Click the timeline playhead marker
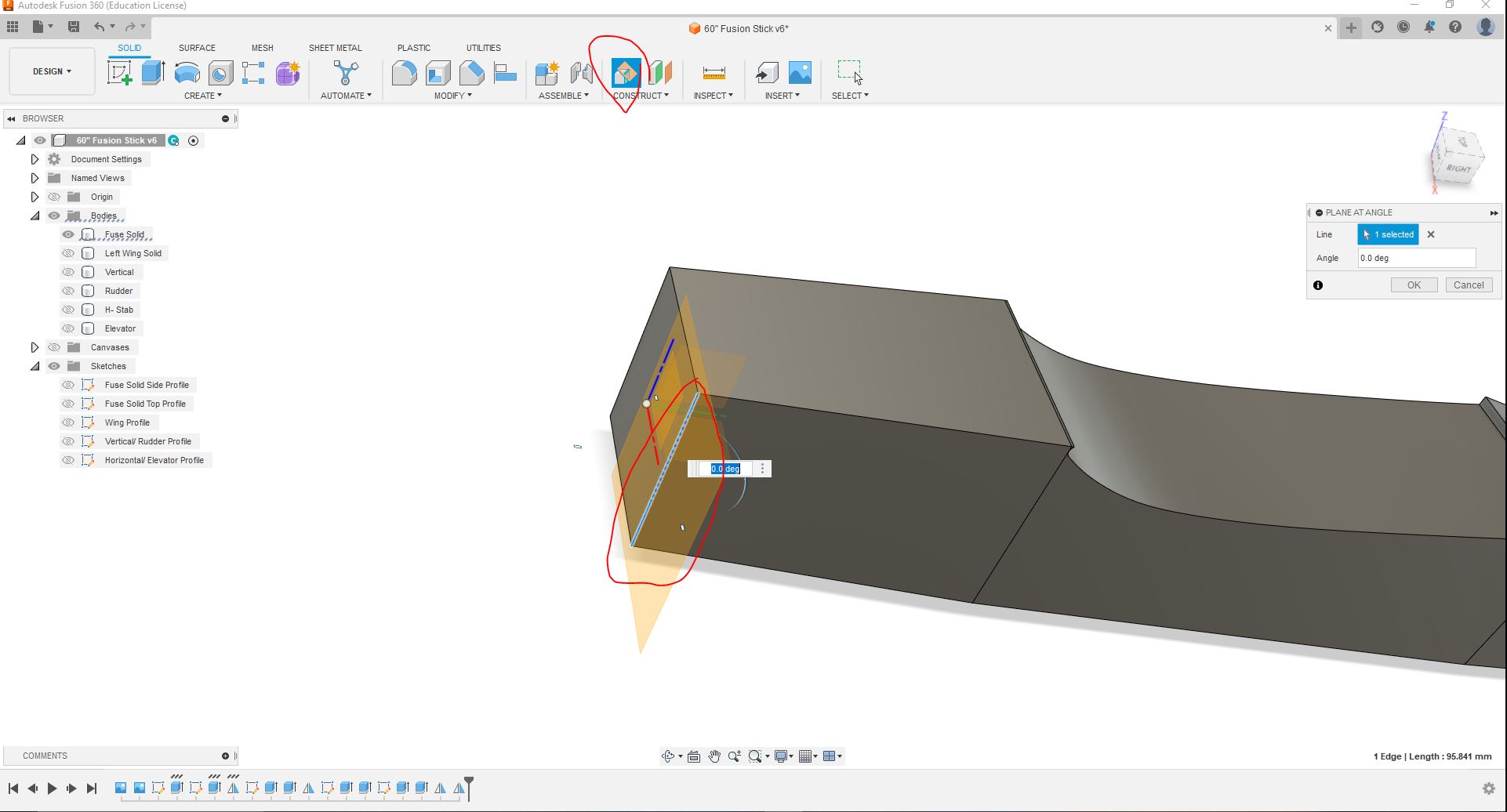Image resolution: width=1507 pixels, height=812 pixels. tap(469, 782)
